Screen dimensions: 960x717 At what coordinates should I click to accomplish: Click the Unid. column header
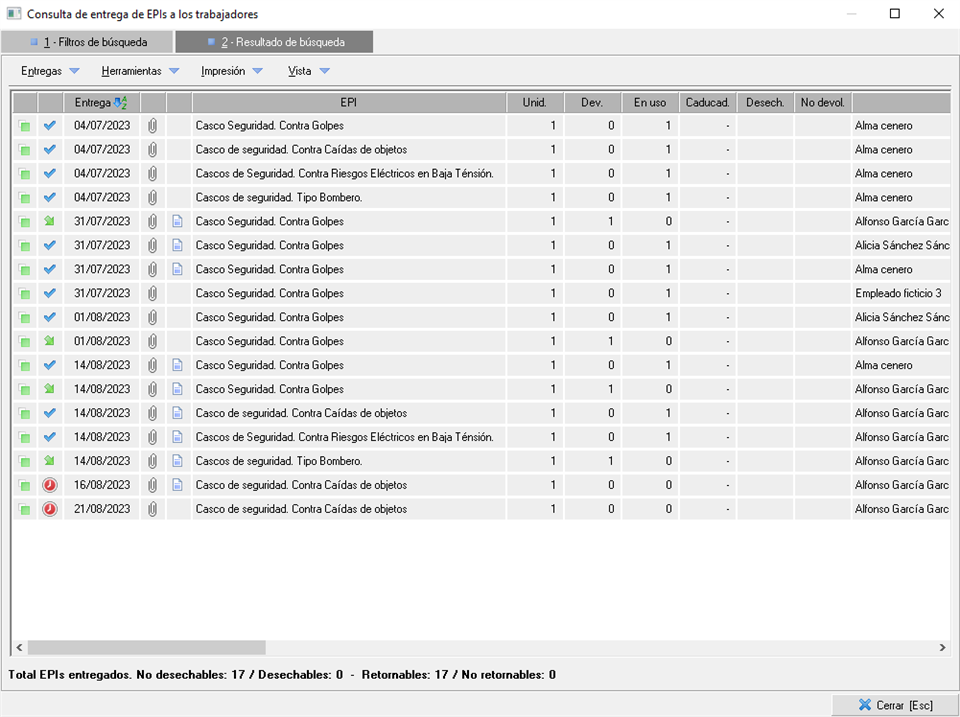click(534, 103)
